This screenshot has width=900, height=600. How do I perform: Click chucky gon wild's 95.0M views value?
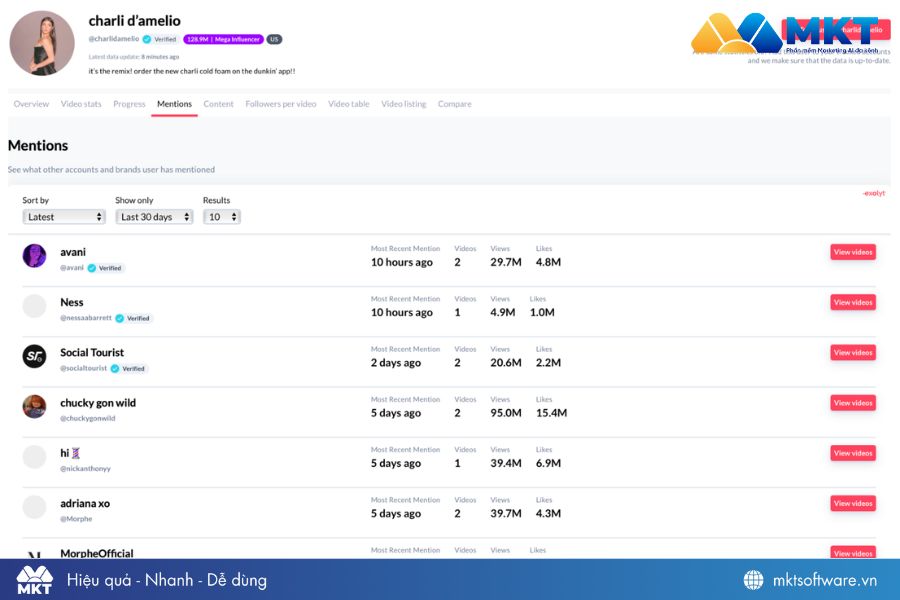click(506, 413)
